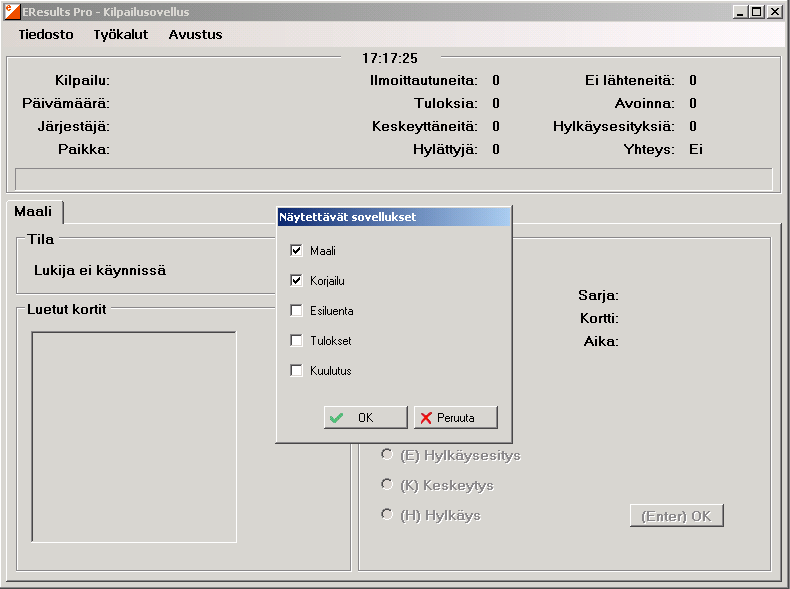This screenshot has height=589, width=790.
Task: Maximize the EResults Pro window
Action: point(756,12)
